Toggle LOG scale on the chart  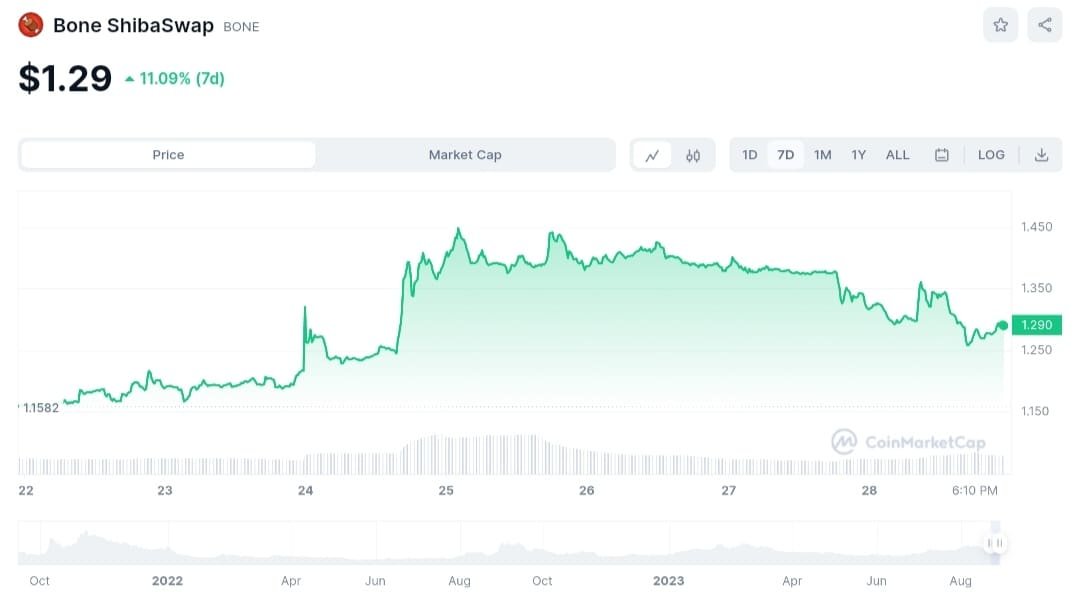pyautogui.click(x=991, y=155)
